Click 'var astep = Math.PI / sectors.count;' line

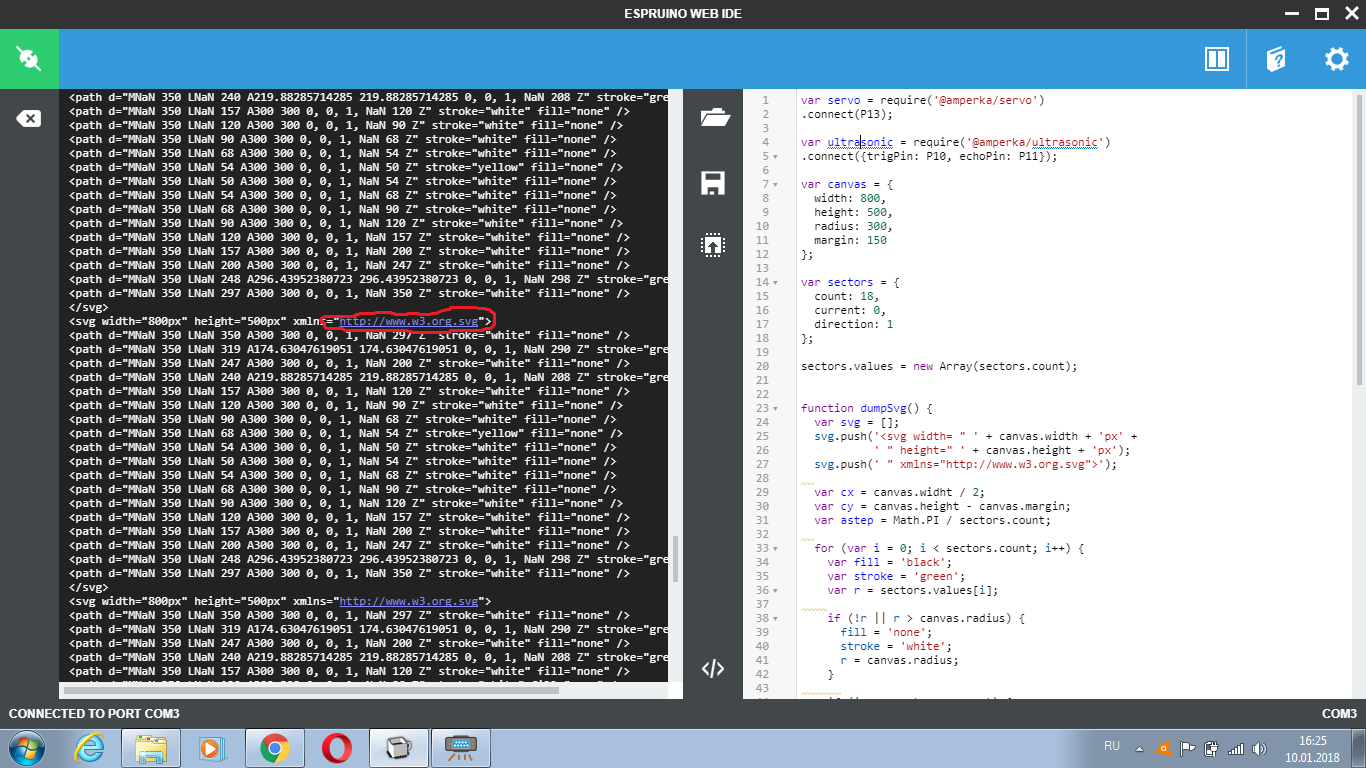pyautogui.click(x=932, y=520)
